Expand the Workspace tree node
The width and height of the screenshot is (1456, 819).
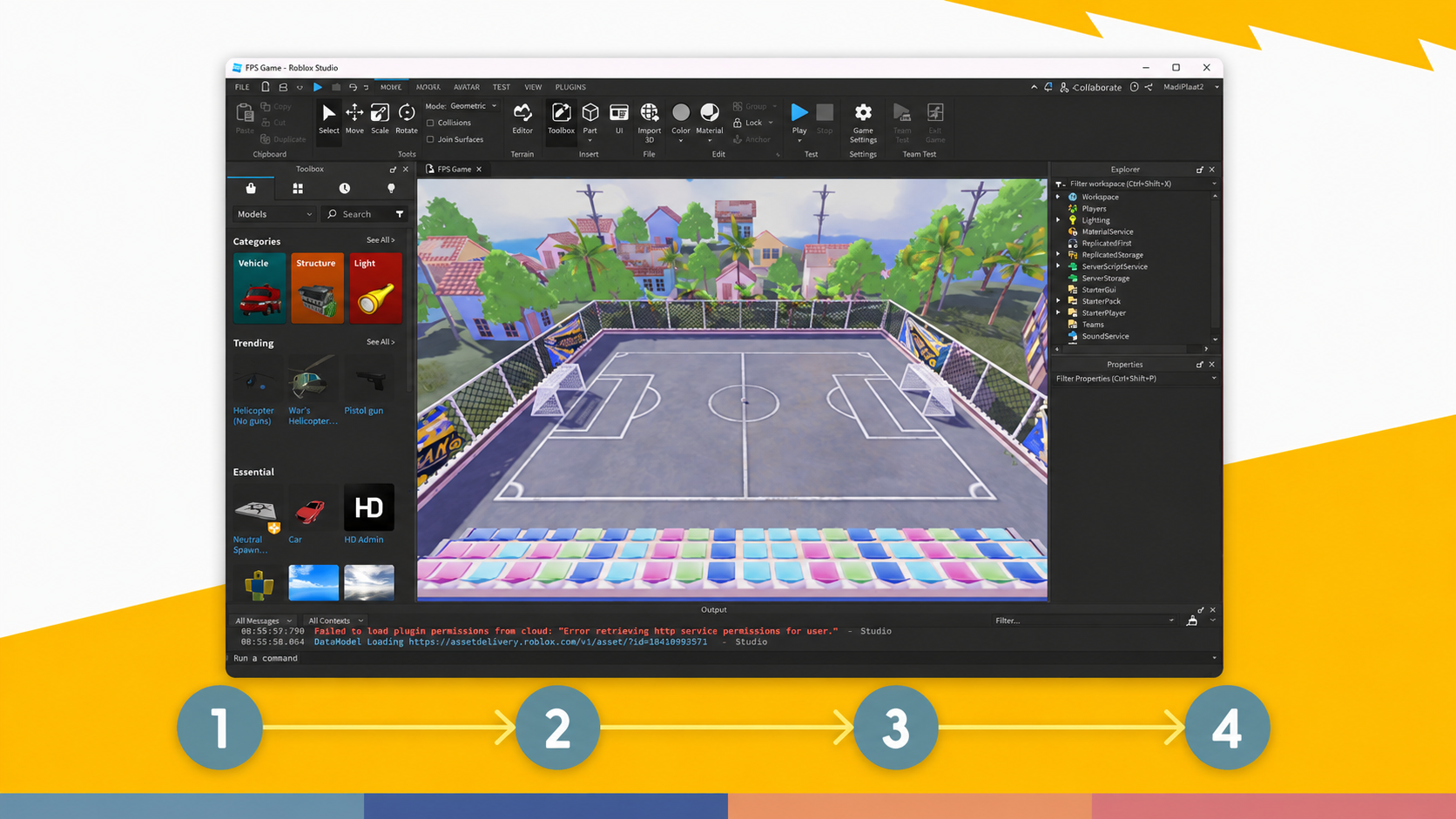pos(1059,197)
